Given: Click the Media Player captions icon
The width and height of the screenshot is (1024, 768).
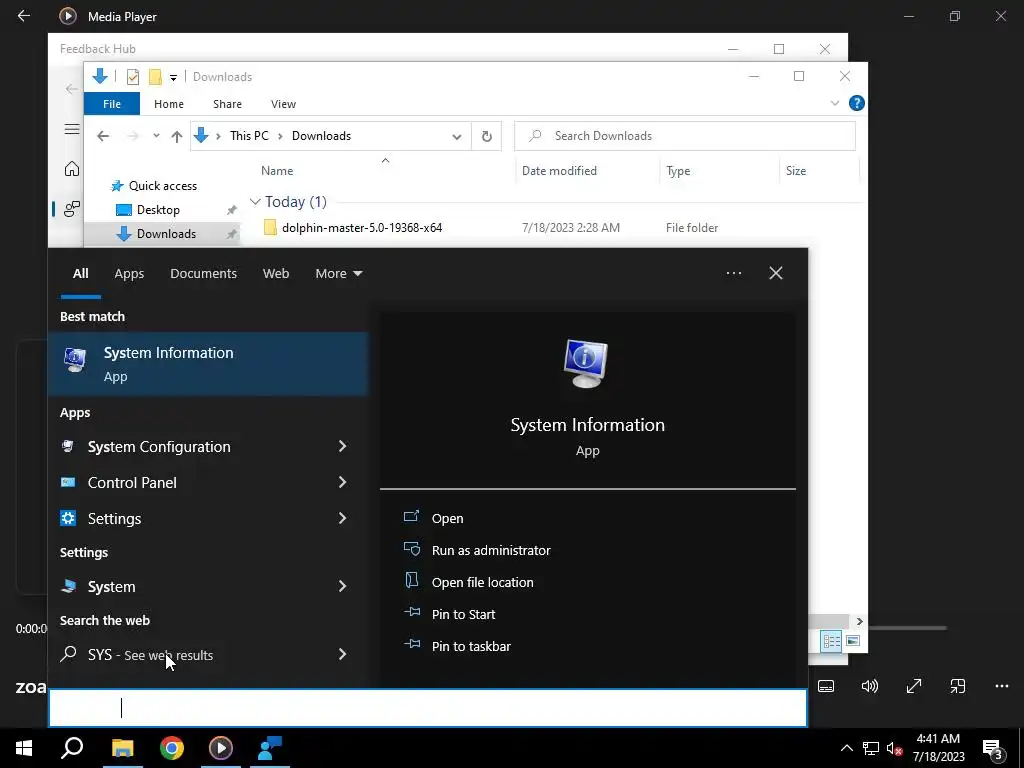Looking at the screenshot, I should [x=825, y=686].
